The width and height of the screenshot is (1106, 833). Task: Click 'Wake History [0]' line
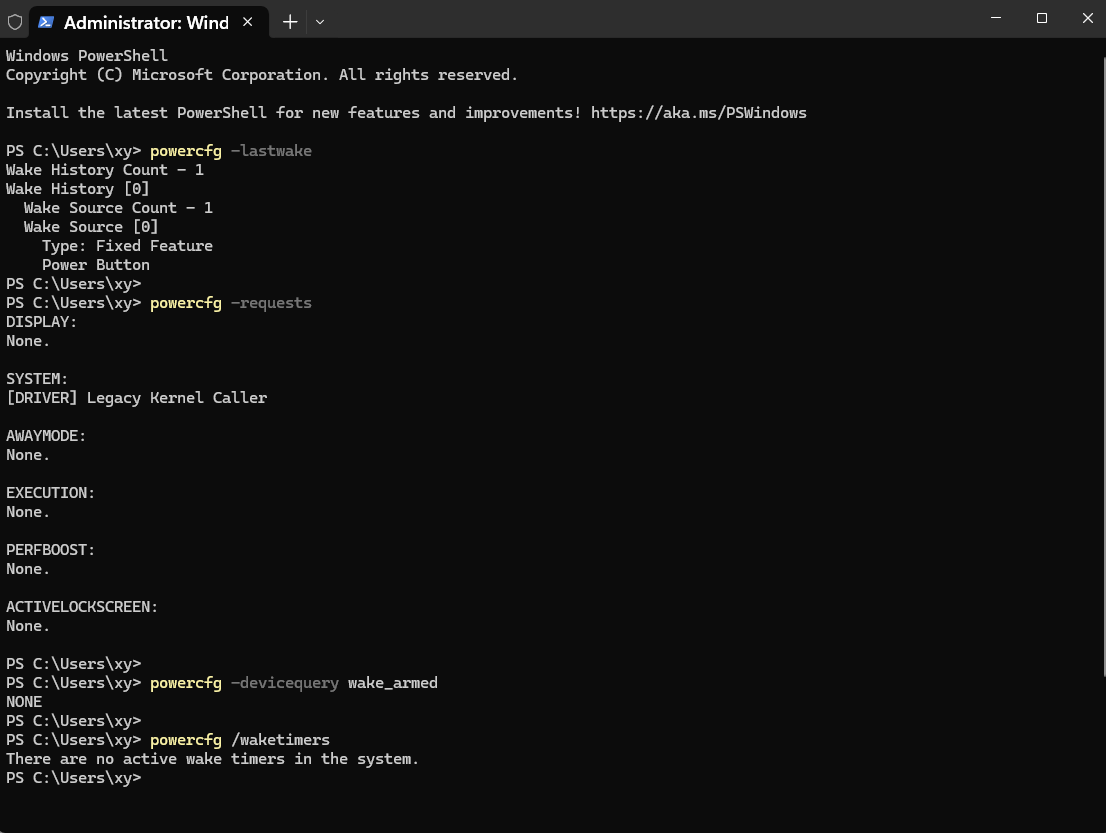coord(78,189)
